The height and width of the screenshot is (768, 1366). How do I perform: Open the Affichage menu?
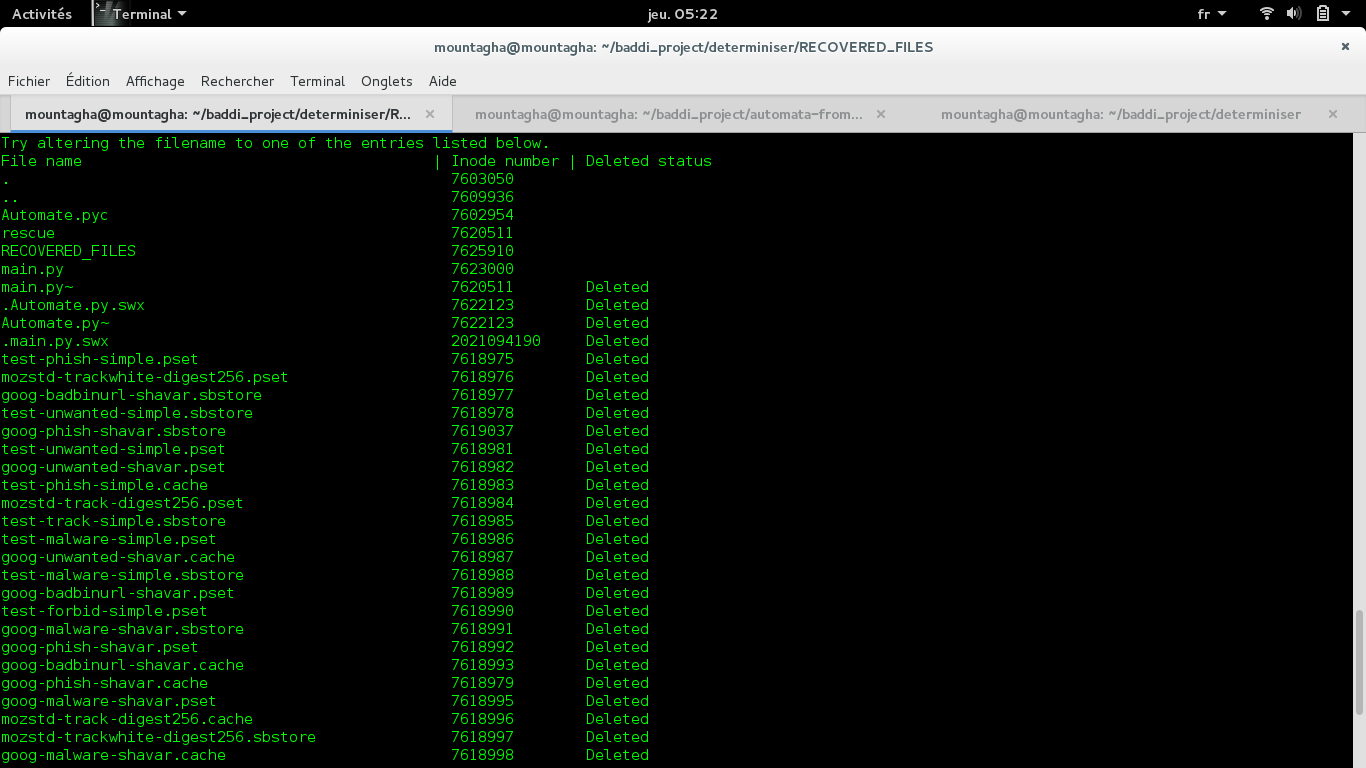point(155,81)
